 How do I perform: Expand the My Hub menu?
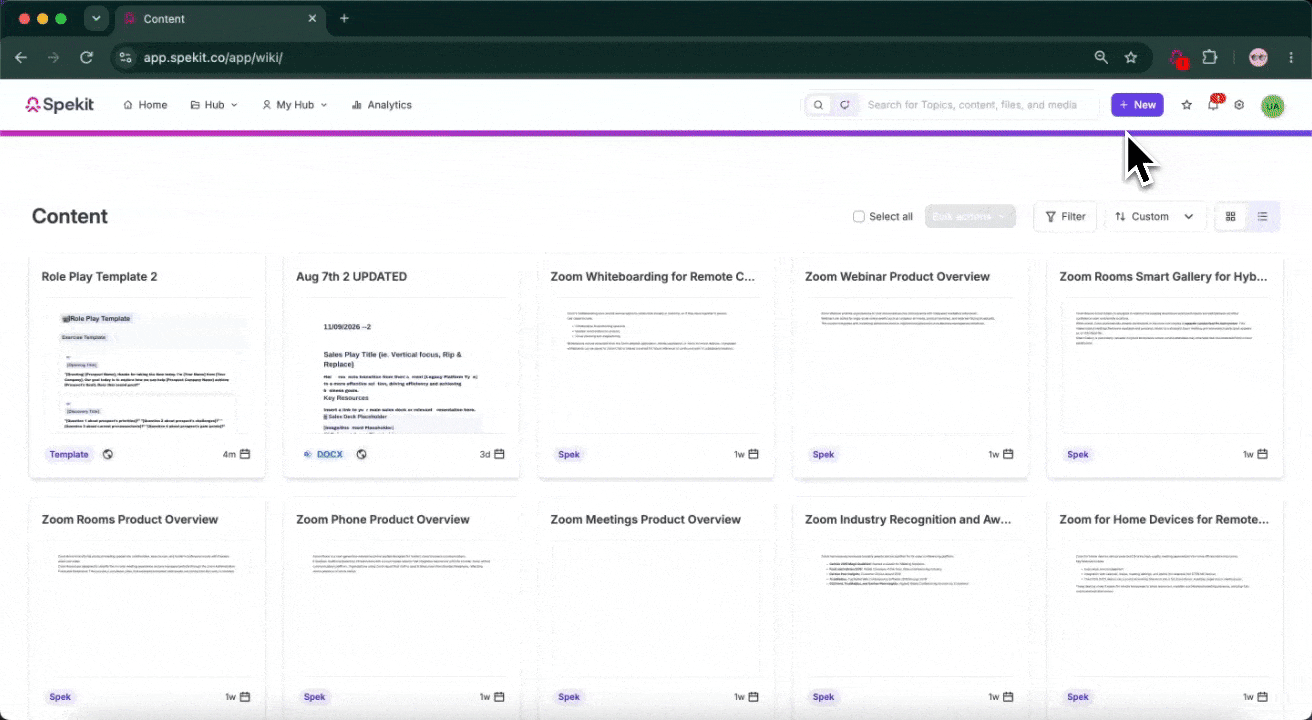[295, 105]
